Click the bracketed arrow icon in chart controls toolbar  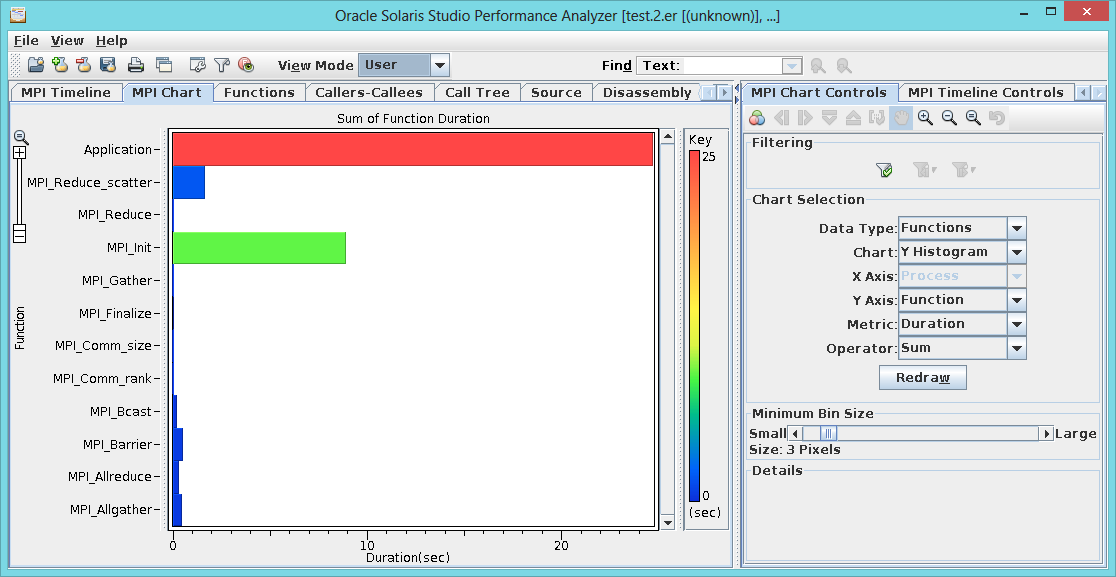point(877,118)
